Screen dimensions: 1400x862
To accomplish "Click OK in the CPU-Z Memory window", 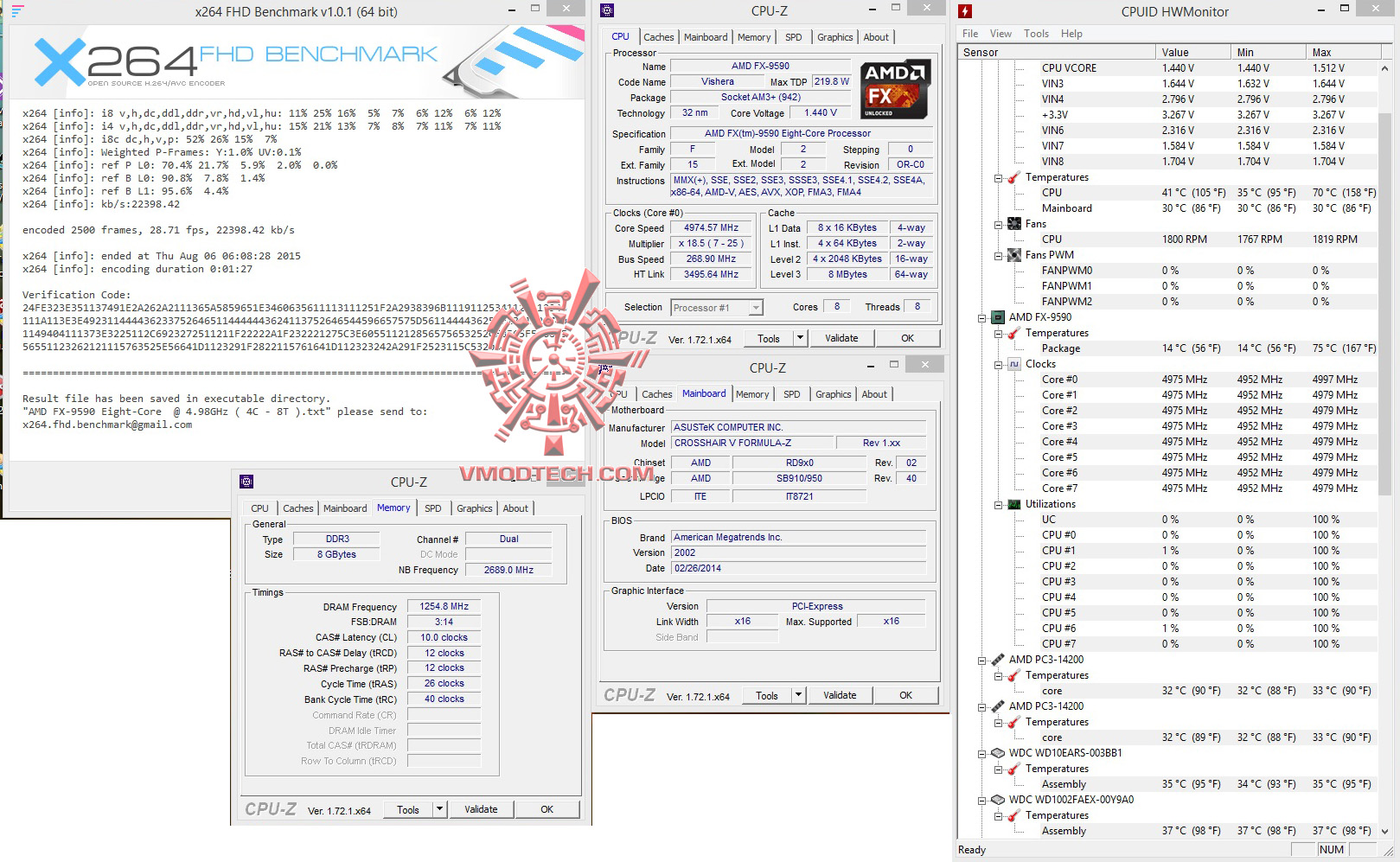I will 547,809.
